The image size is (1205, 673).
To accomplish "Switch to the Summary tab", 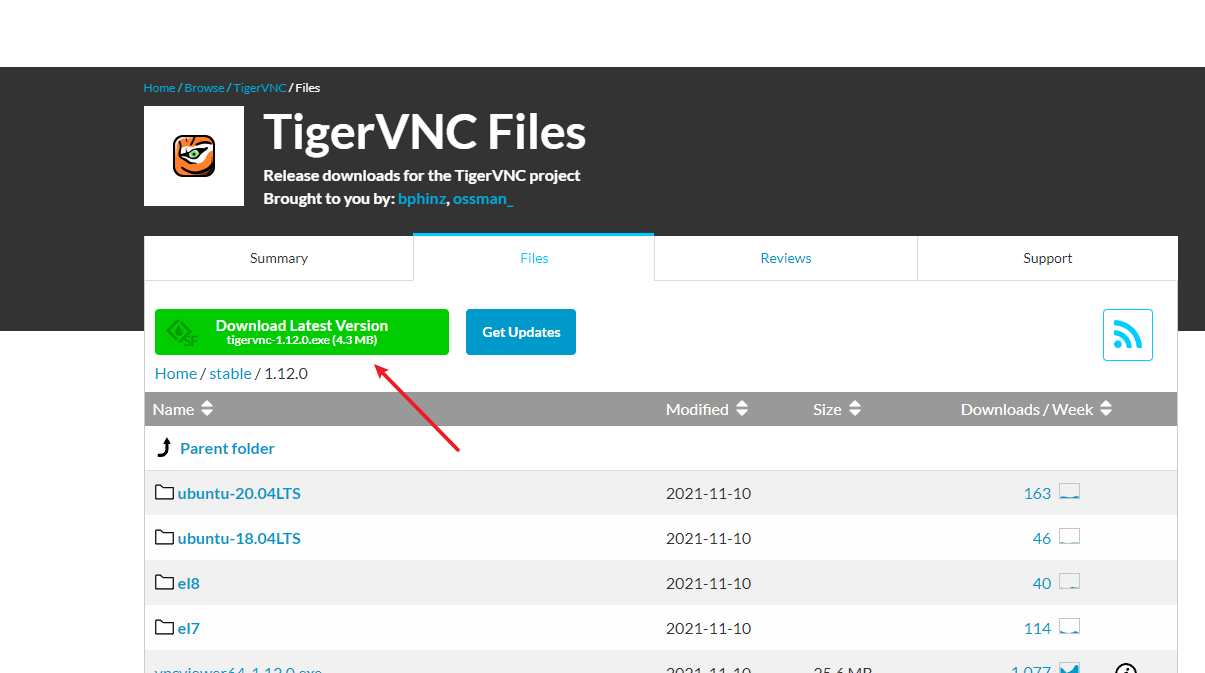I will click(279, 258).
